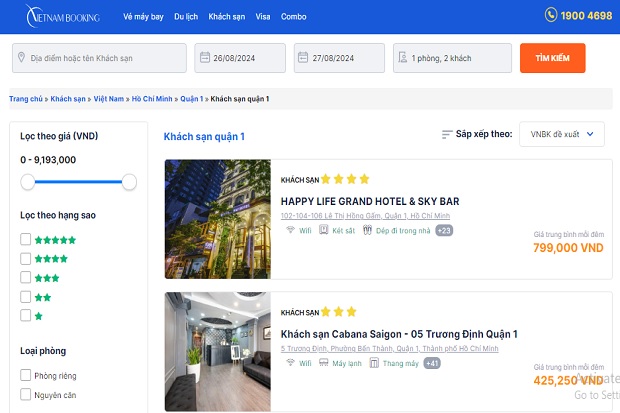Click the 5 Trương Định address link

click(x=389, y=349)
